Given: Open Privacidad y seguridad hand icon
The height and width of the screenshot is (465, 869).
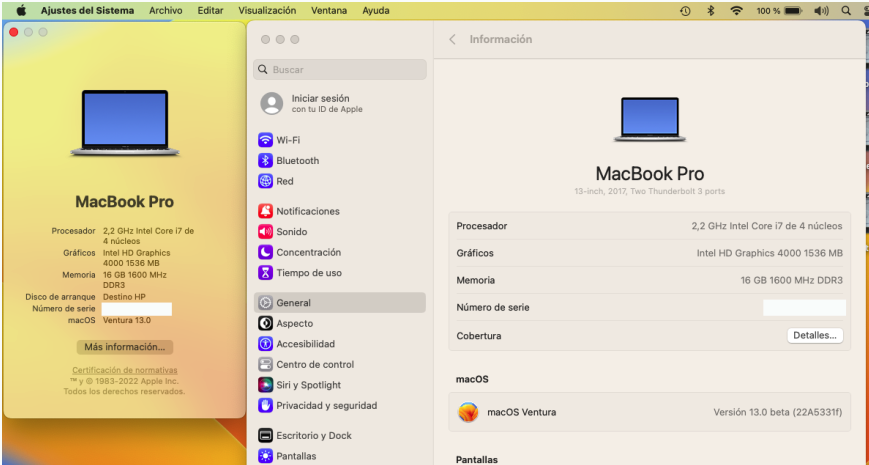Looking at the screenshot, I should 266,406.
